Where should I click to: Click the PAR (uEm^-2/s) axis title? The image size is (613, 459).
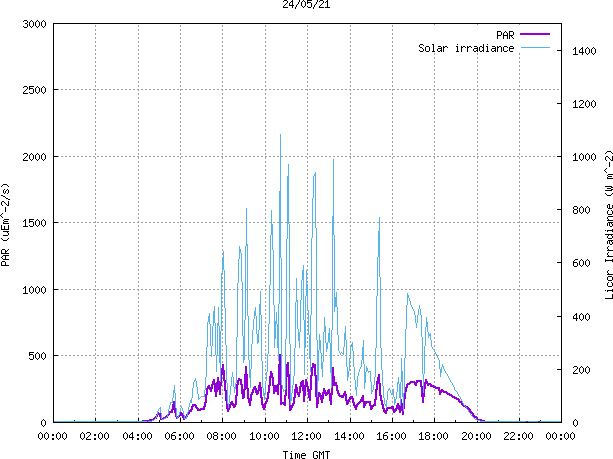(5, 225)
